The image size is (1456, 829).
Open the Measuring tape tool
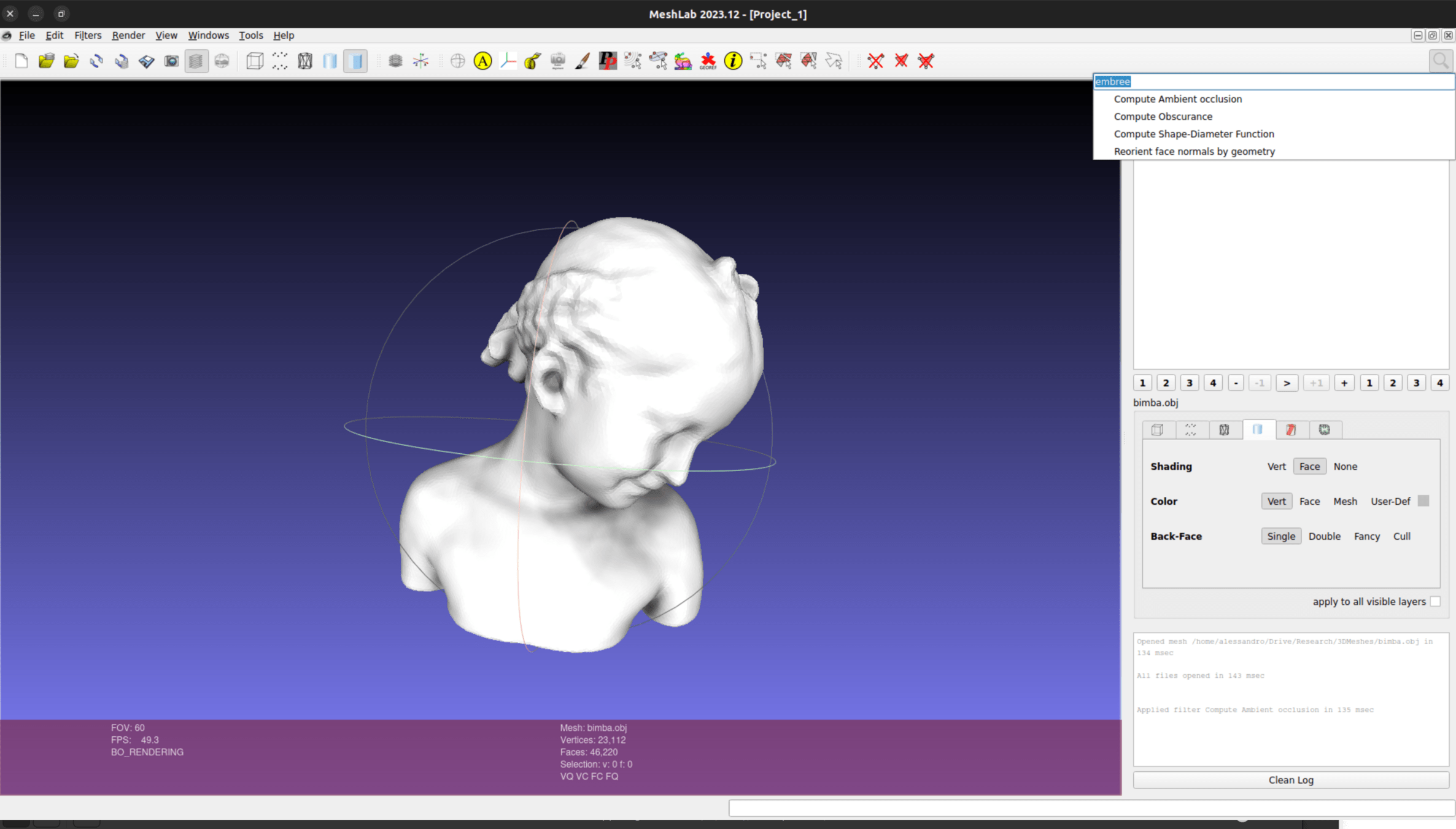point(533,61)
